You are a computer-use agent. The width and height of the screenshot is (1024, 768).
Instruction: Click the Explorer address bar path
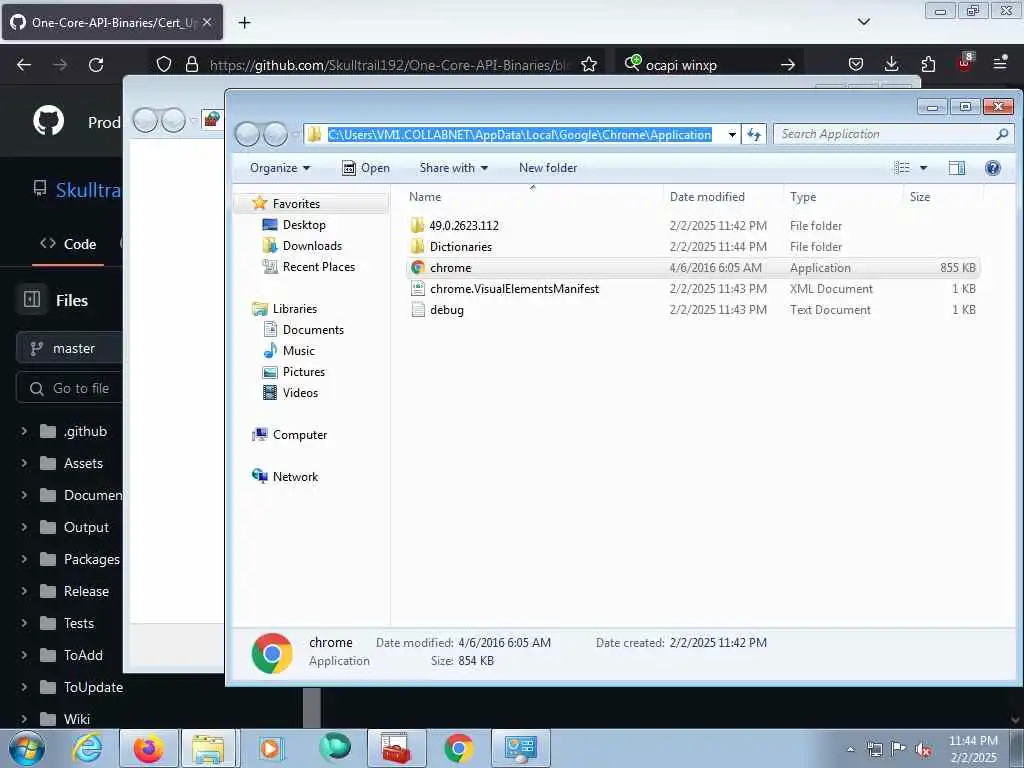pos(519,135)
